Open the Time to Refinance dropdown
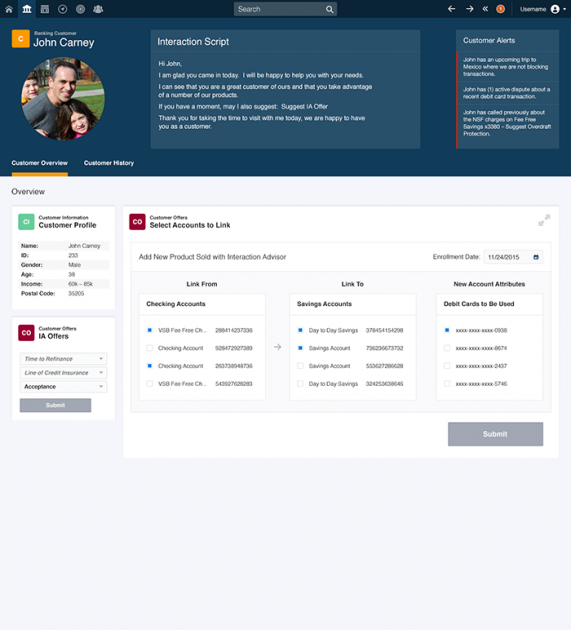This screenshot has width=571, height=630. 63,359
